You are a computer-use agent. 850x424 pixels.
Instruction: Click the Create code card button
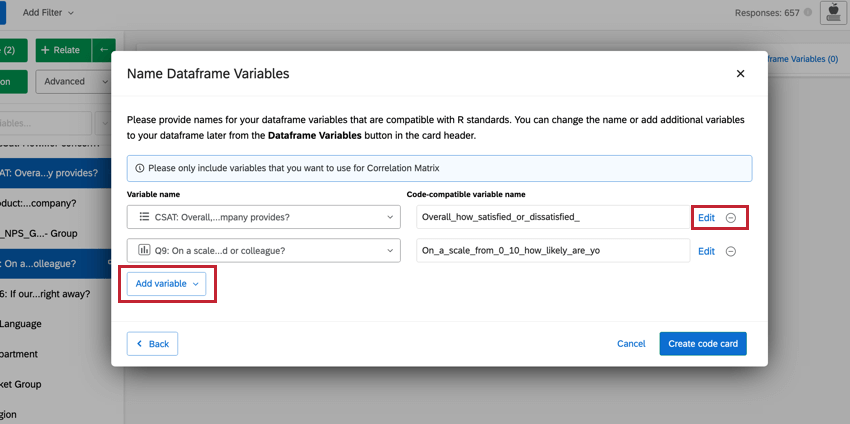tap(703, 344)
